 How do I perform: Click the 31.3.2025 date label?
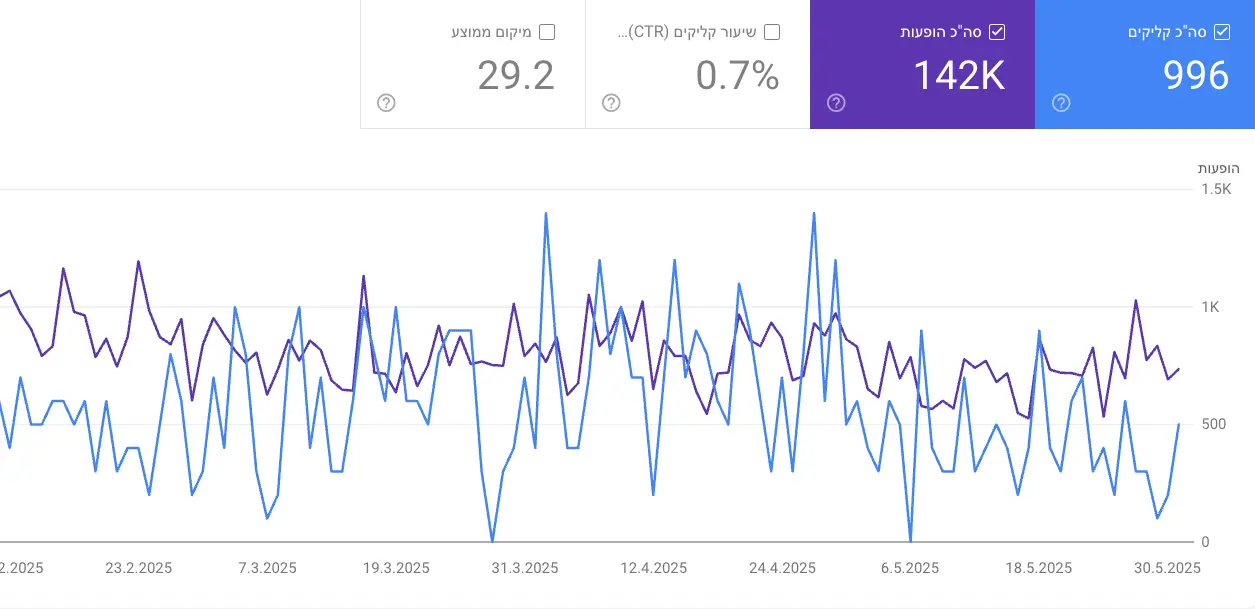[x=525, y=568]
